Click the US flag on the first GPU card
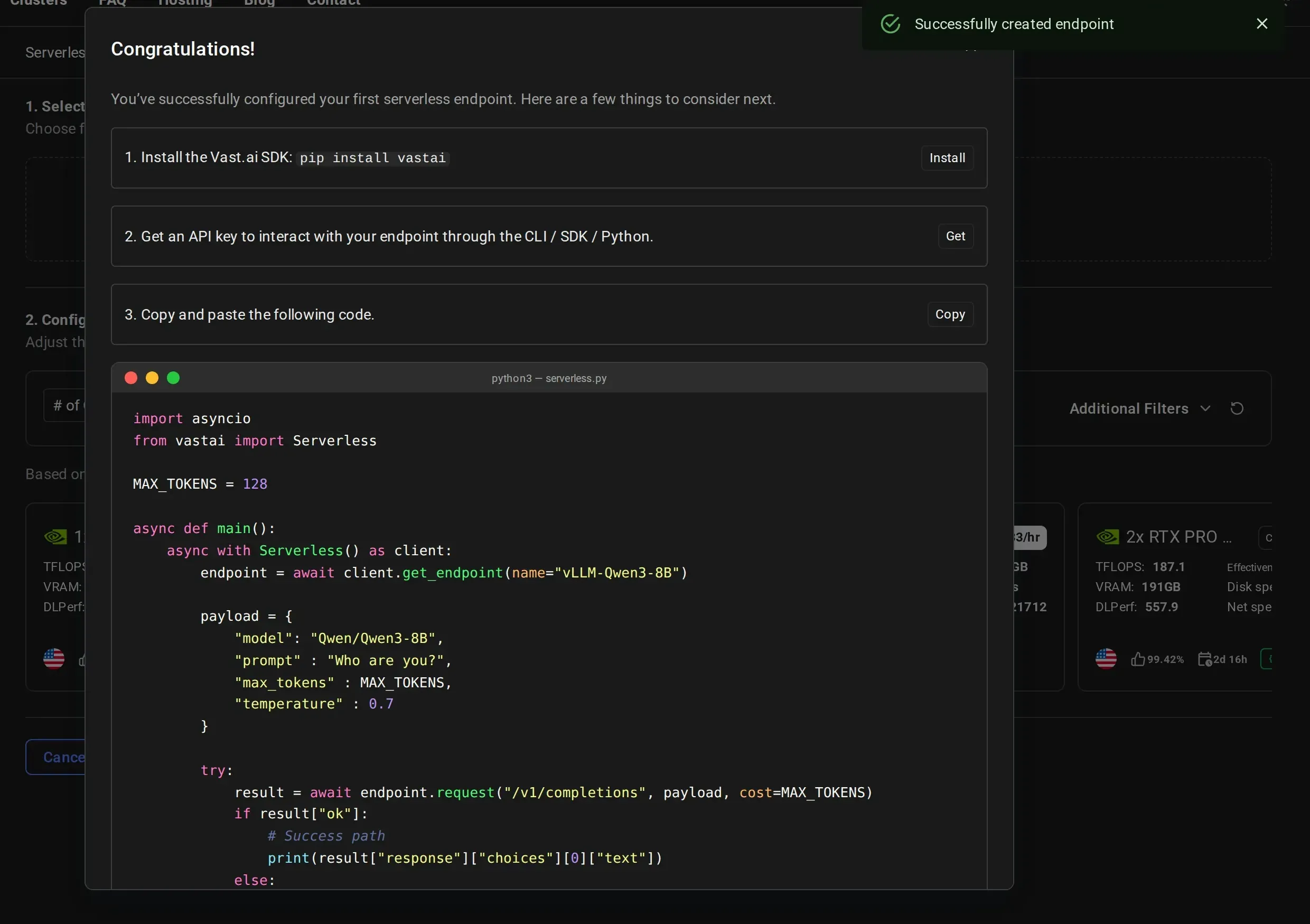 click(x=54, y=659)
